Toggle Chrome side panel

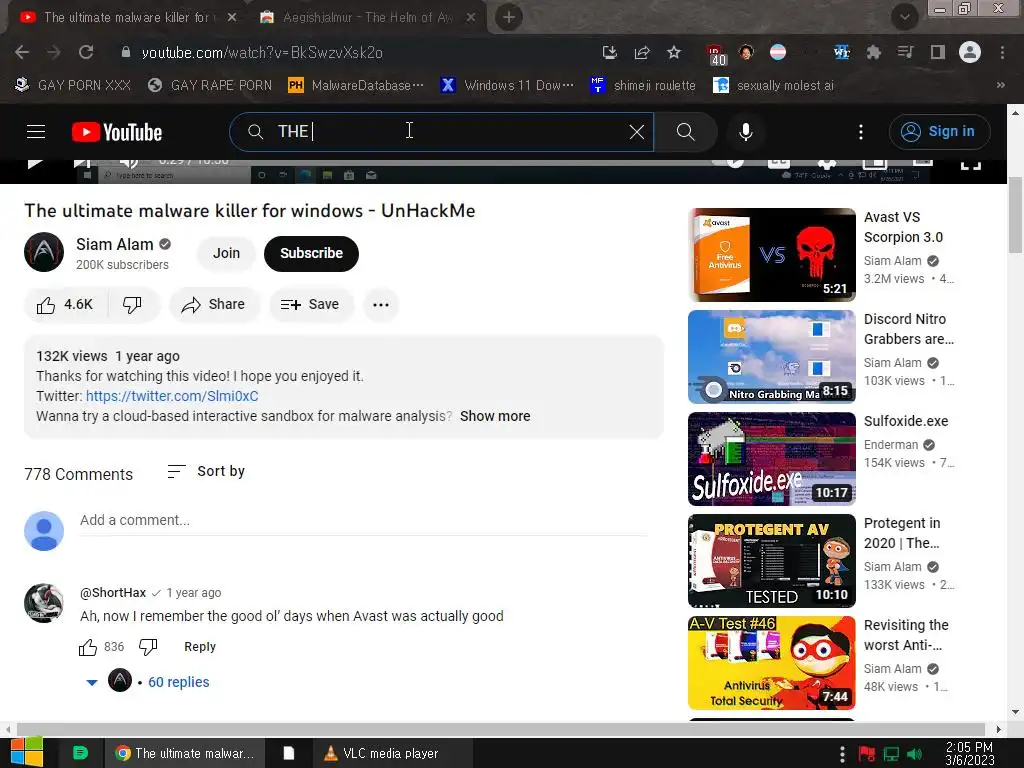pyautogui.click(x=938, y=52)
